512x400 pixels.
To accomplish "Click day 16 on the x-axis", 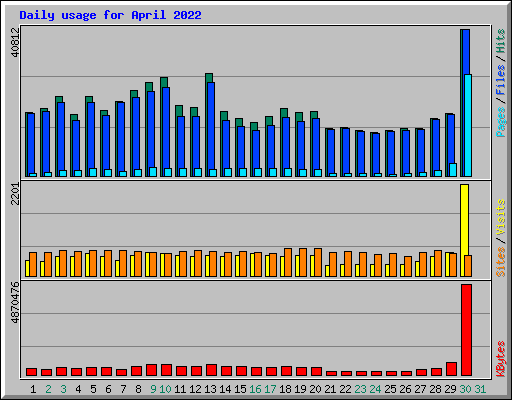I will (255, 389).
